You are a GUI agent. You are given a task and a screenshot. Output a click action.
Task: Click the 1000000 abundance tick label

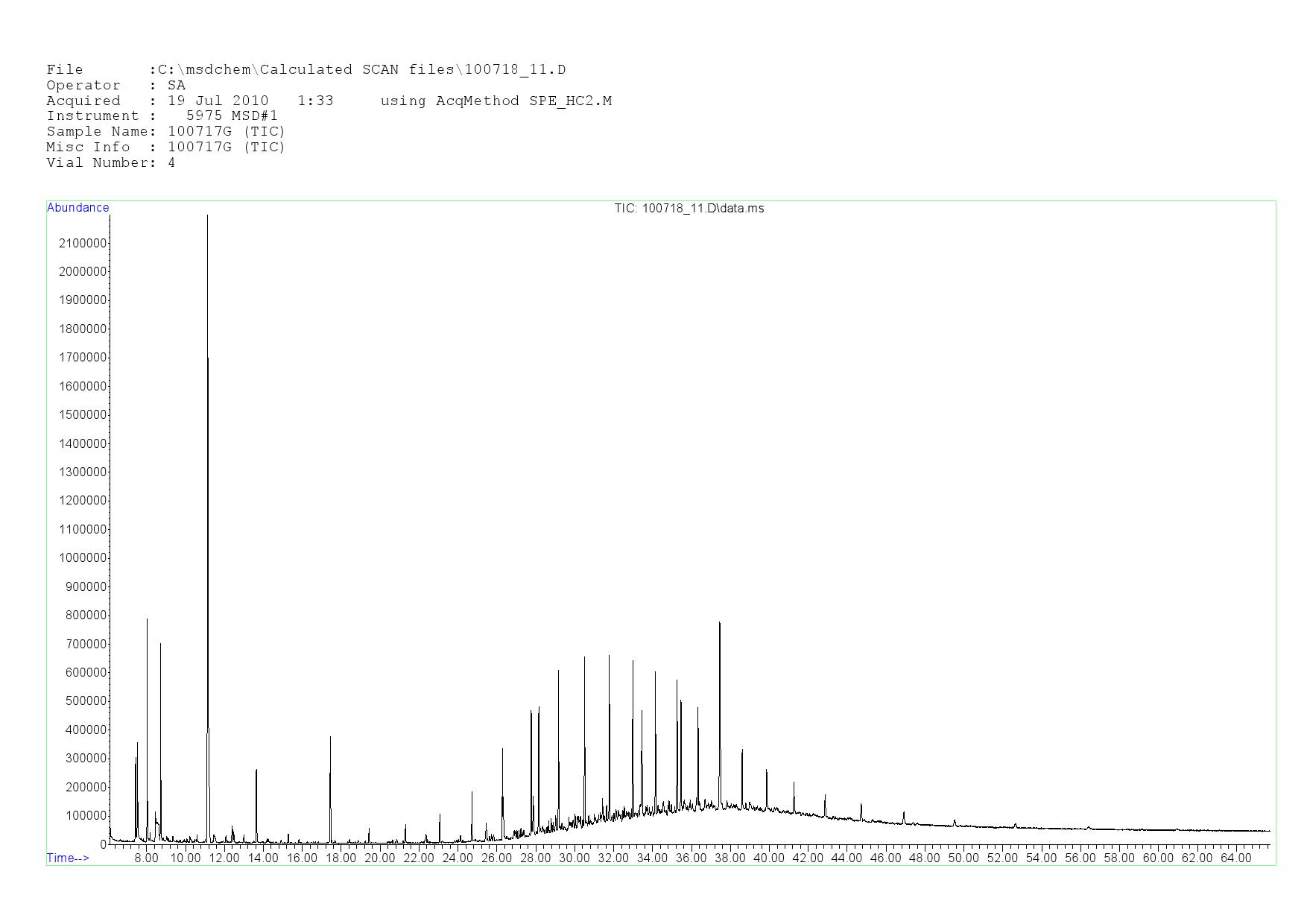click(82, 558)
